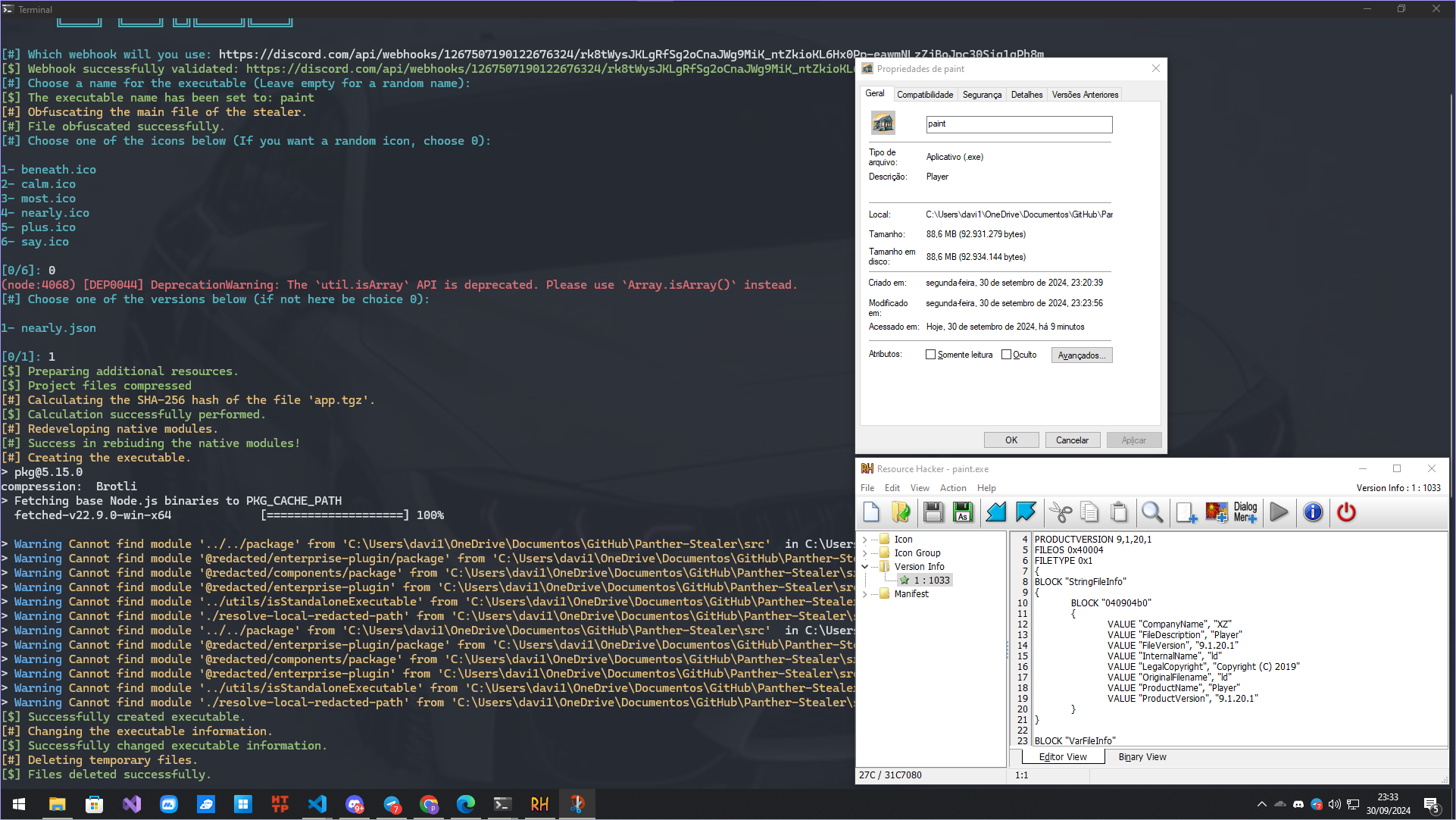The width and height of the screenshot is (1456, 820).
Task: Open the Edit menu in Resource Hacker
Action: tap(892, 488)
